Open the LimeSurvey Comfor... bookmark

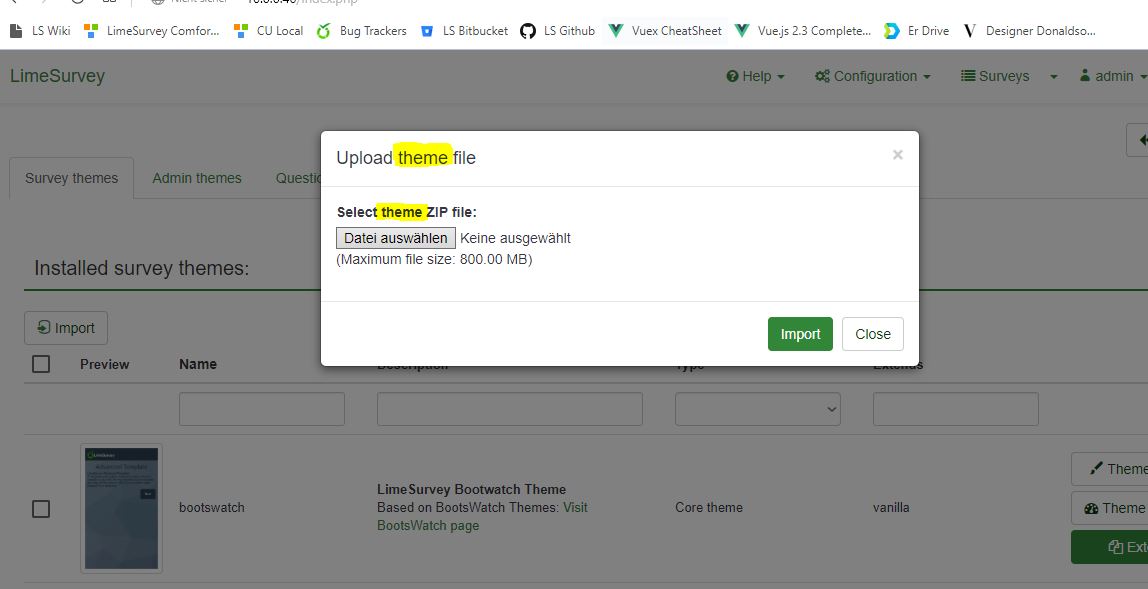pyautogui.click(x=152, y=31)
